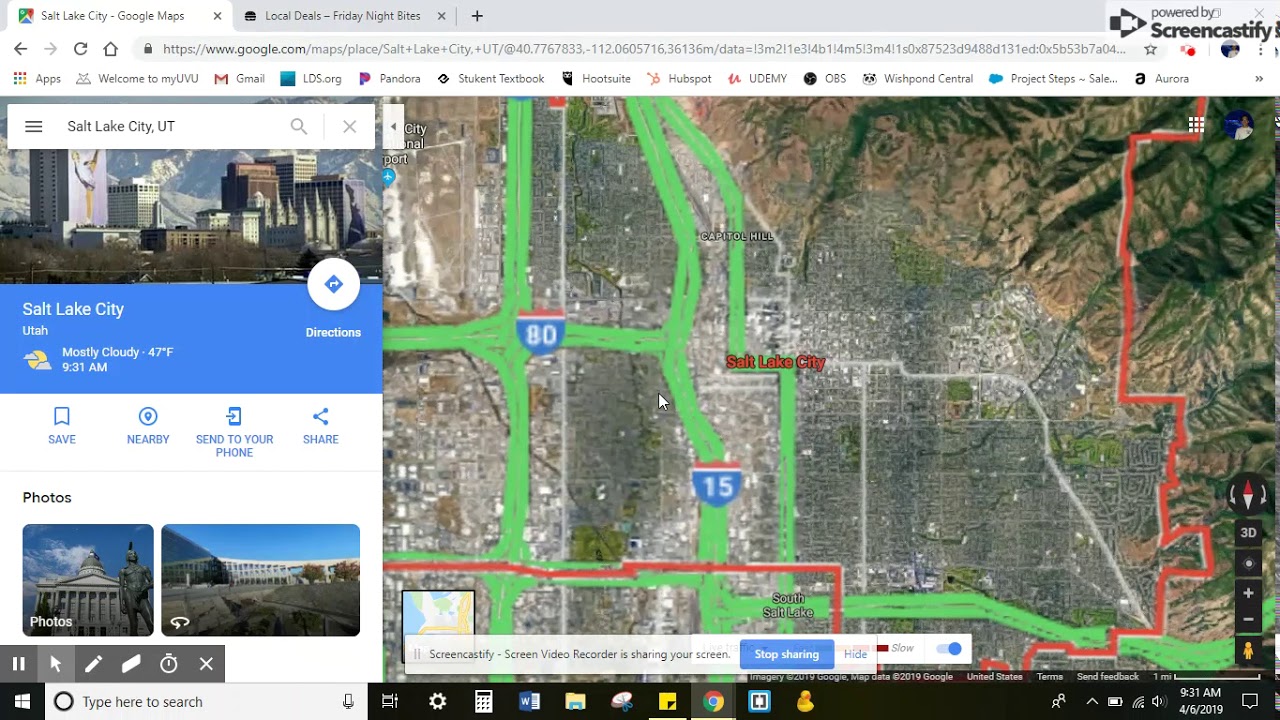Open Aurora bookmark
The width and height of the screenshot is (1280, 720).
1161,79
